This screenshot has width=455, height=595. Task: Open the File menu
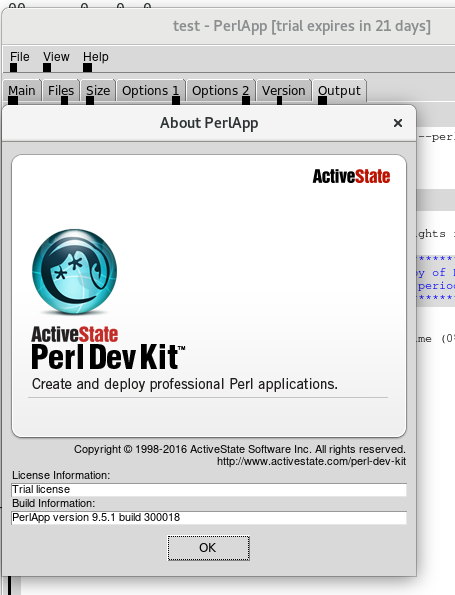19,57
